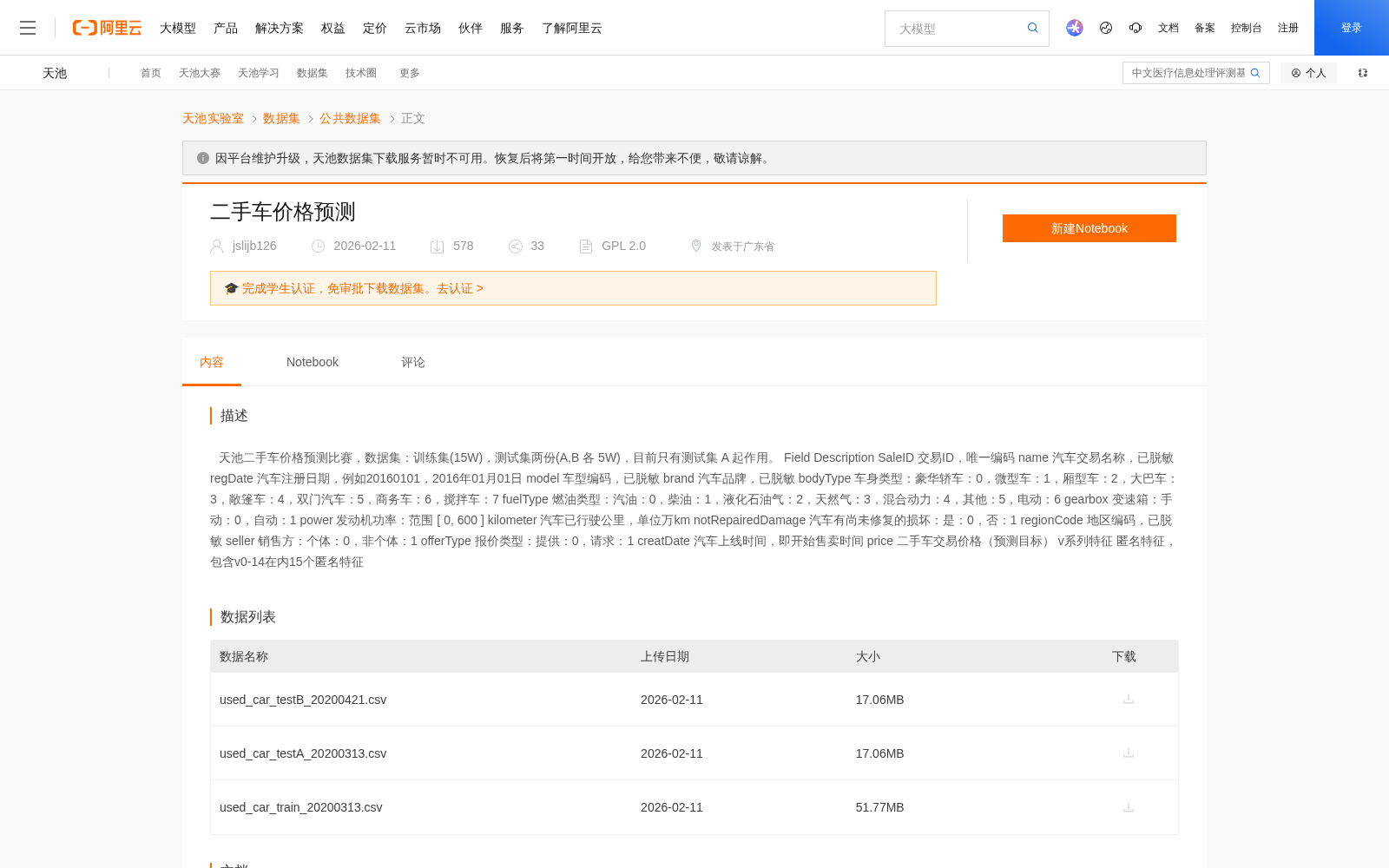Click search icon in Tianchi search field
This screenshot has width=1389, height=868.
pyautogui.click(x=1255, y=73)
